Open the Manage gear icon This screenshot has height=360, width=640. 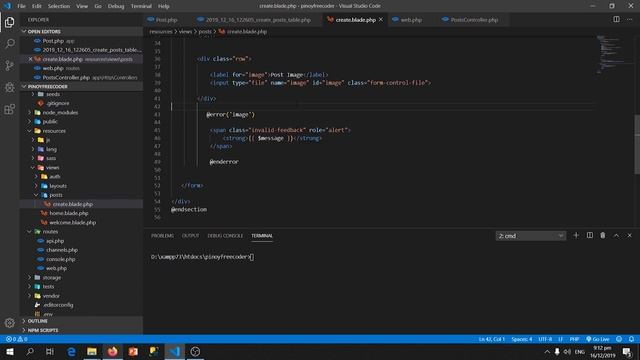click(9, 323)
